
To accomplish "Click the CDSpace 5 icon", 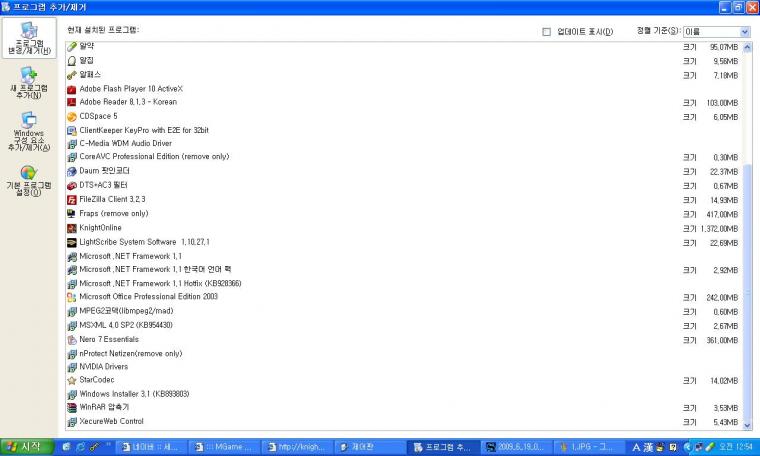I will click(x=72, y=117).
